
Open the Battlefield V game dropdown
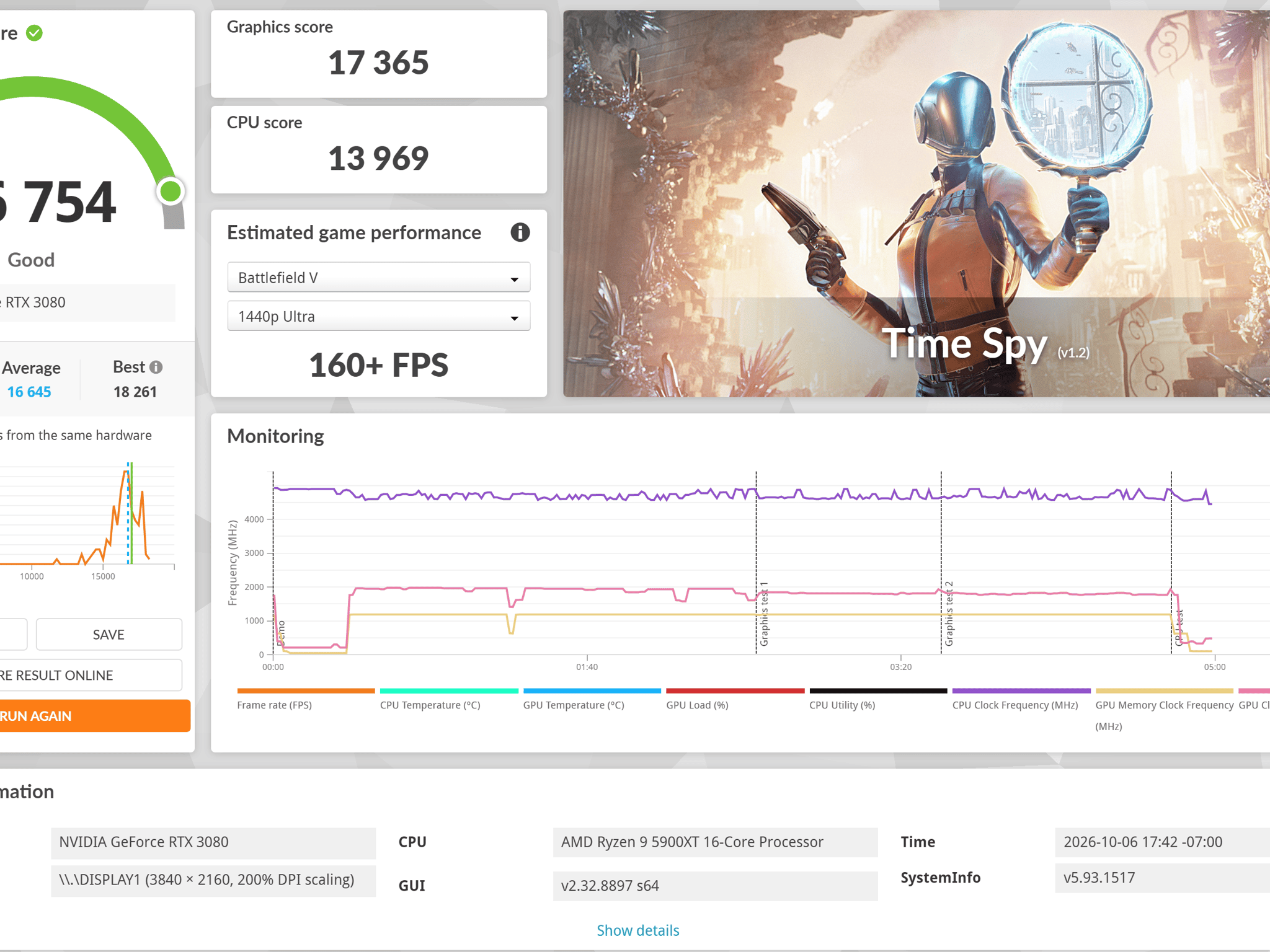pos(378,277)
